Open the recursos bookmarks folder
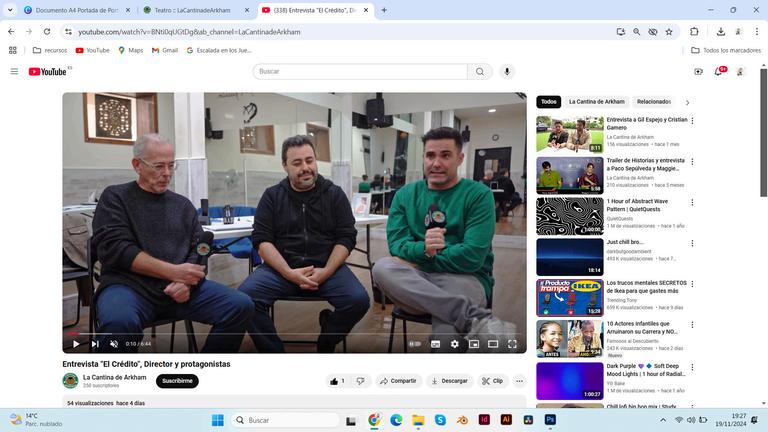The height and width of the screenshot is (432, 768). click(x=50, y=50)
